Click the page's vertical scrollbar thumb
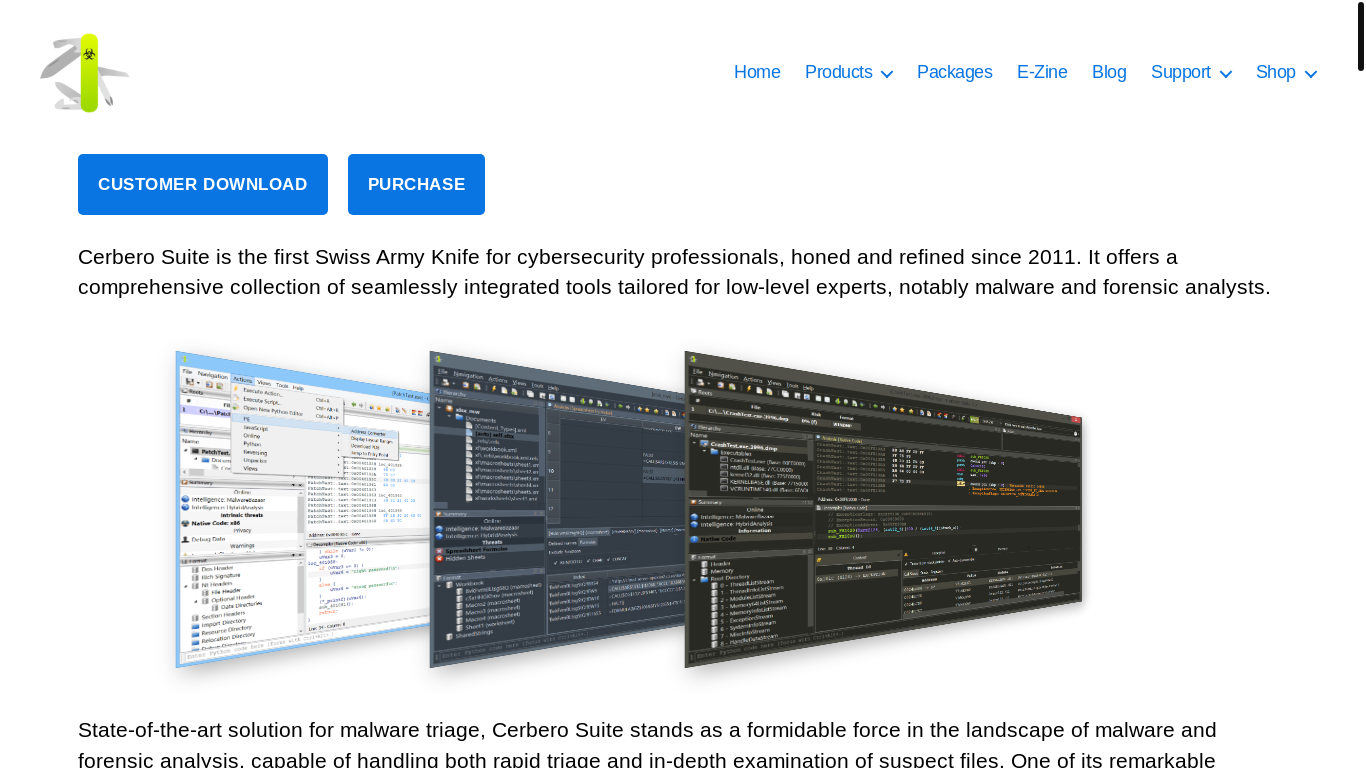This screenshot has width=1366, height=768. [1361, 36]
